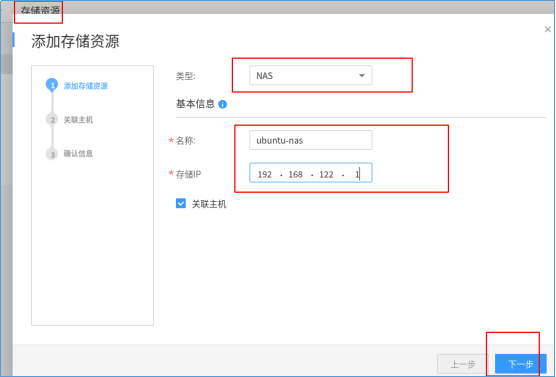Click the third IP octet 122

click(x=326, y=174)
